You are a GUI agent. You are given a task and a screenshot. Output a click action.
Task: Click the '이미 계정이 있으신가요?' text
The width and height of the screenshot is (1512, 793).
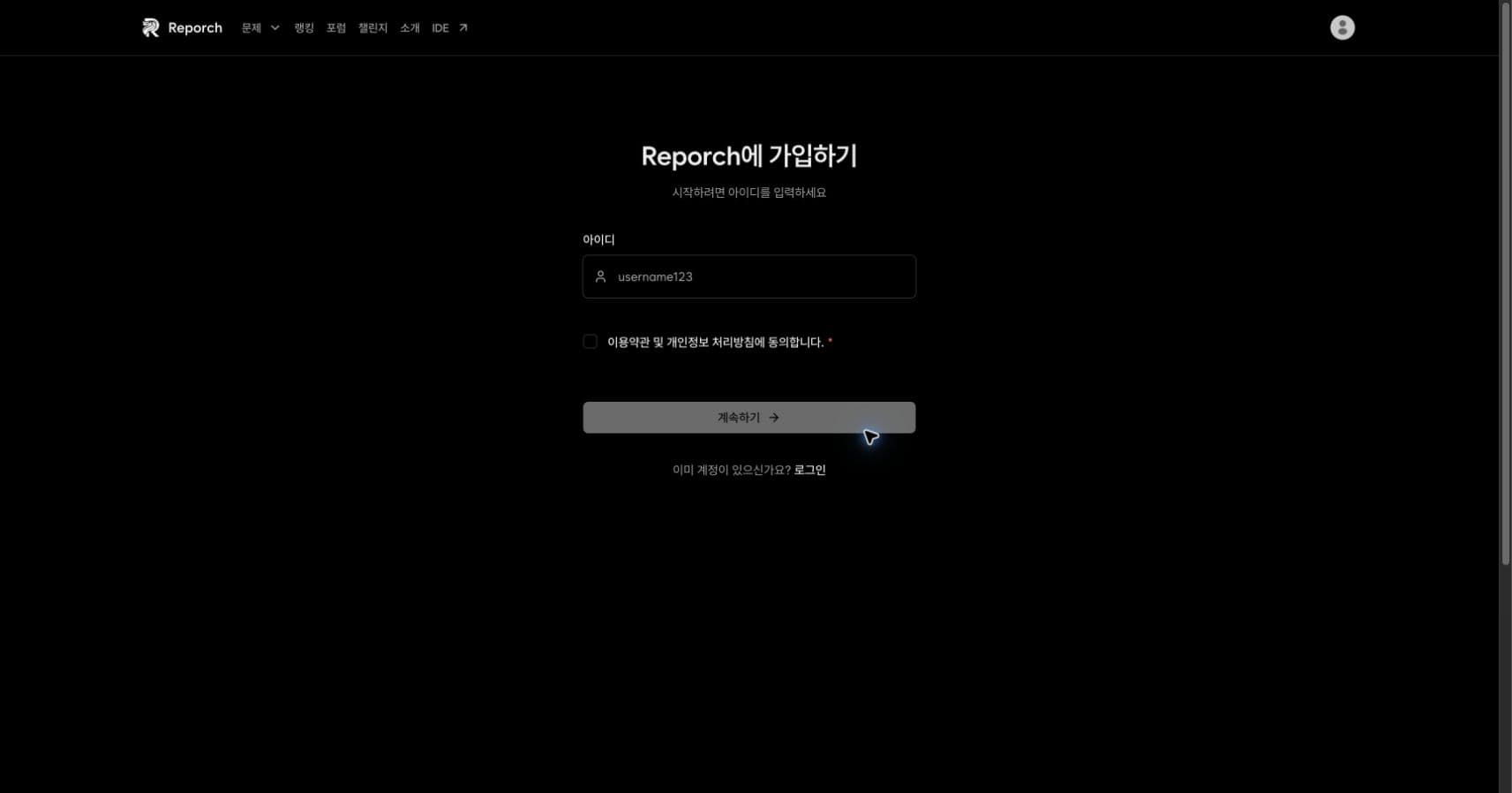(x=732, y=470)
